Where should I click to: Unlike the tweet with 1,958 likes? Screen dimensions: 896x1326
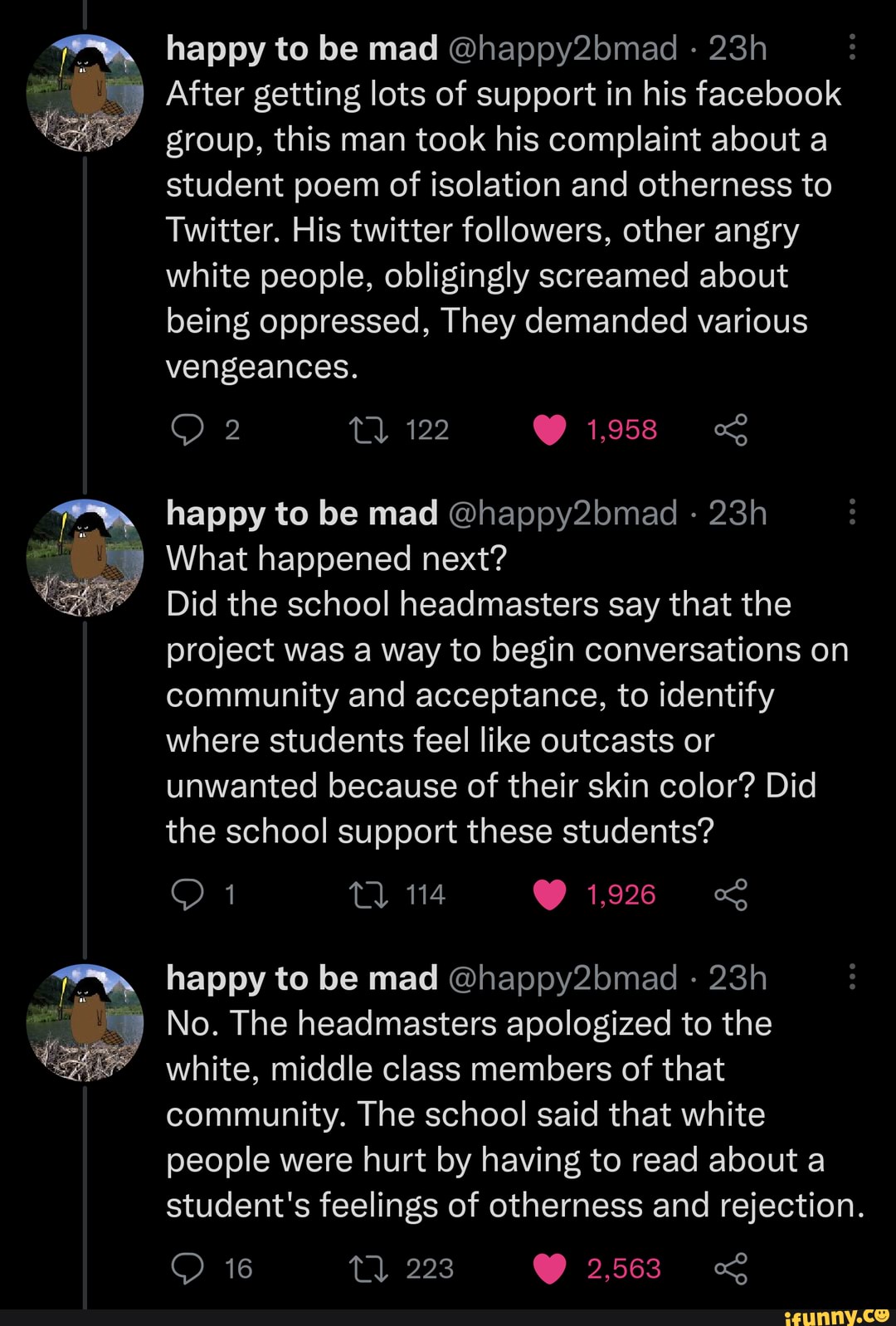[549, 430]
